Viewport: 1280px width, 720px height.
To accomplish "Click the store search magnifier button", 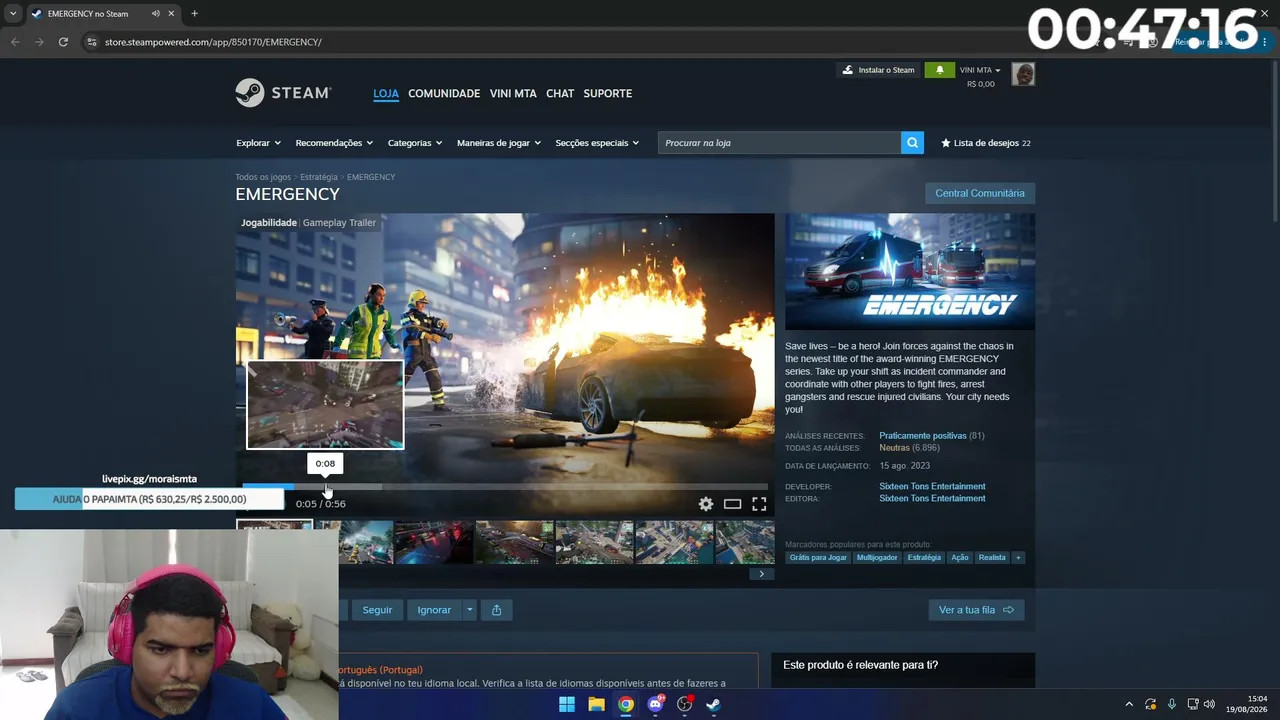I will pyautogui.click(x=912, y=143).
